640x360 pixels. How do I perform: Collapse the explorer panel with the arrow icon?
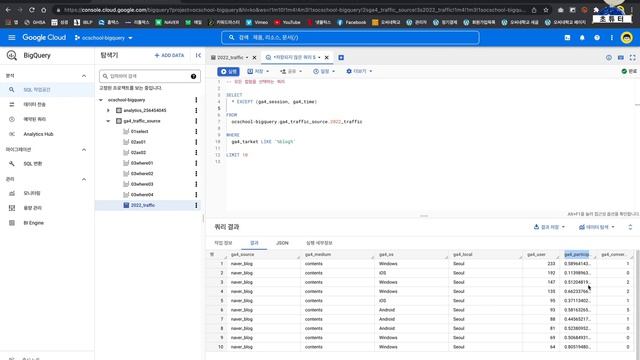click(x=198, y=55)
